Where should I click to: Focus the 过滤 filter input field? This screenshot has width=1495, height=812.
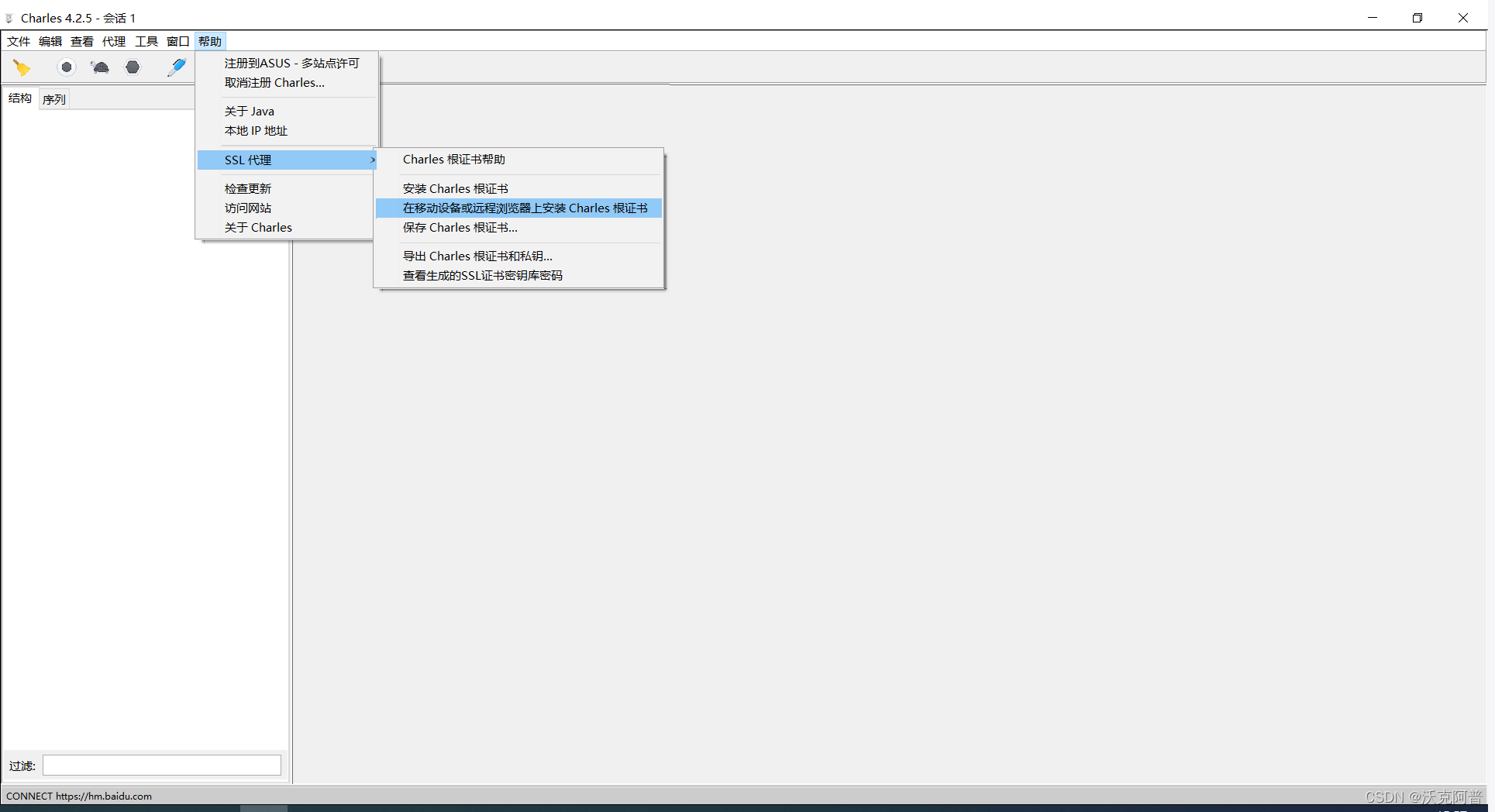coord(162,766)
